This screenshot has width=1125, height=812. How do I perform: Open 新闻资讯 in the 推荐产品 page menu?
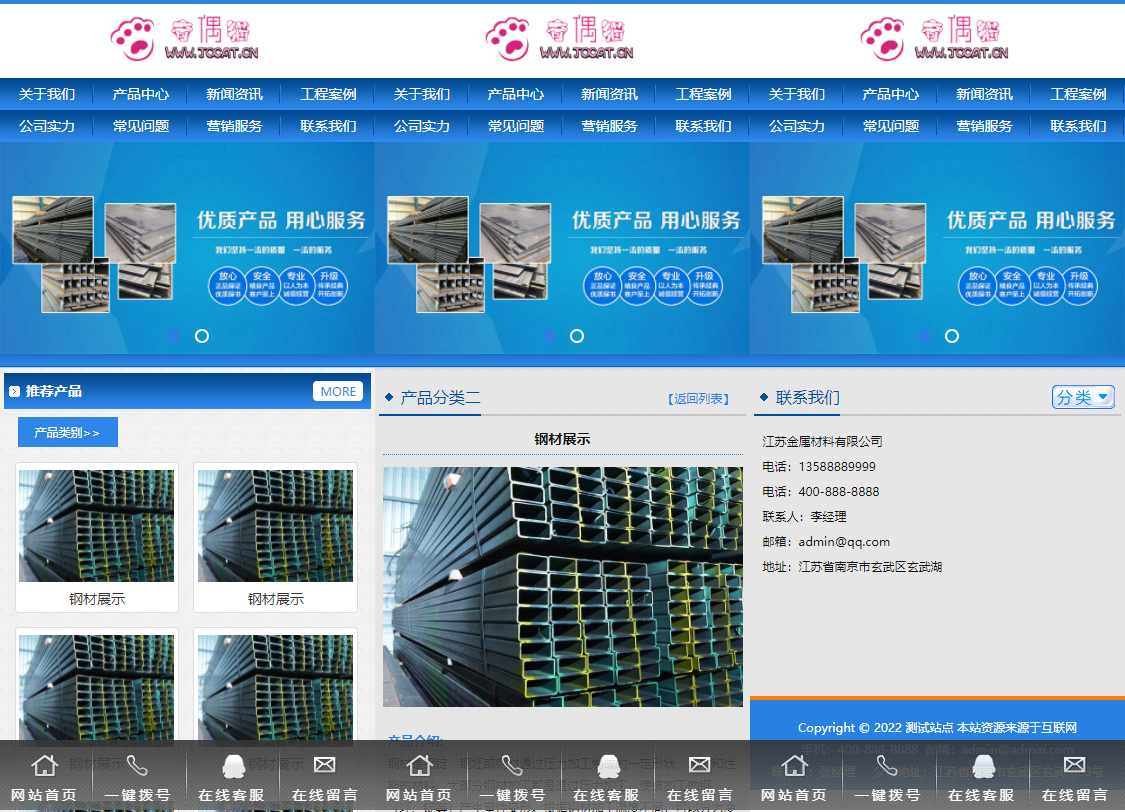235,94
